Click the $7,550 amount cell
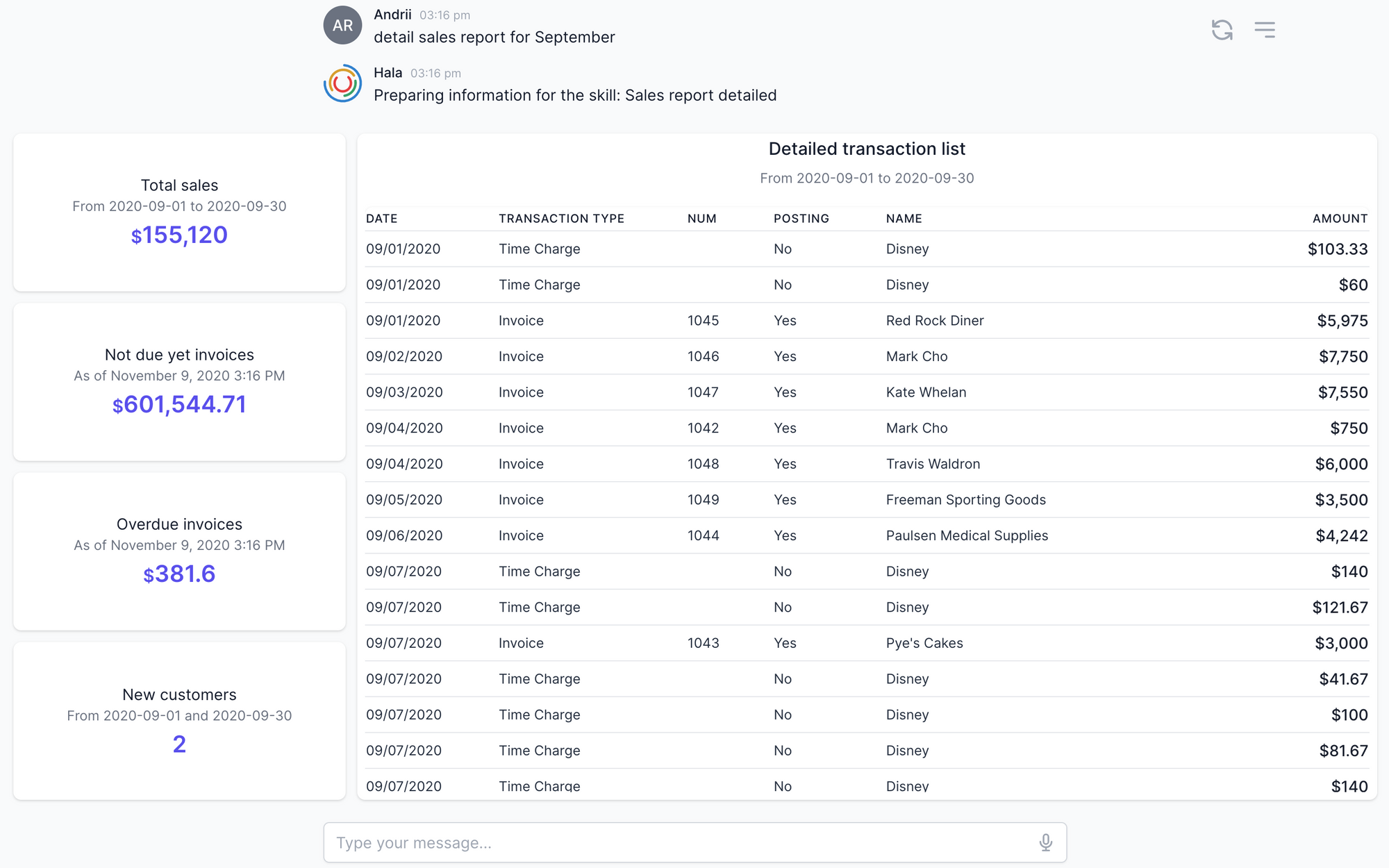This screenshot has height=868, width=1389. pos(1343,392)
